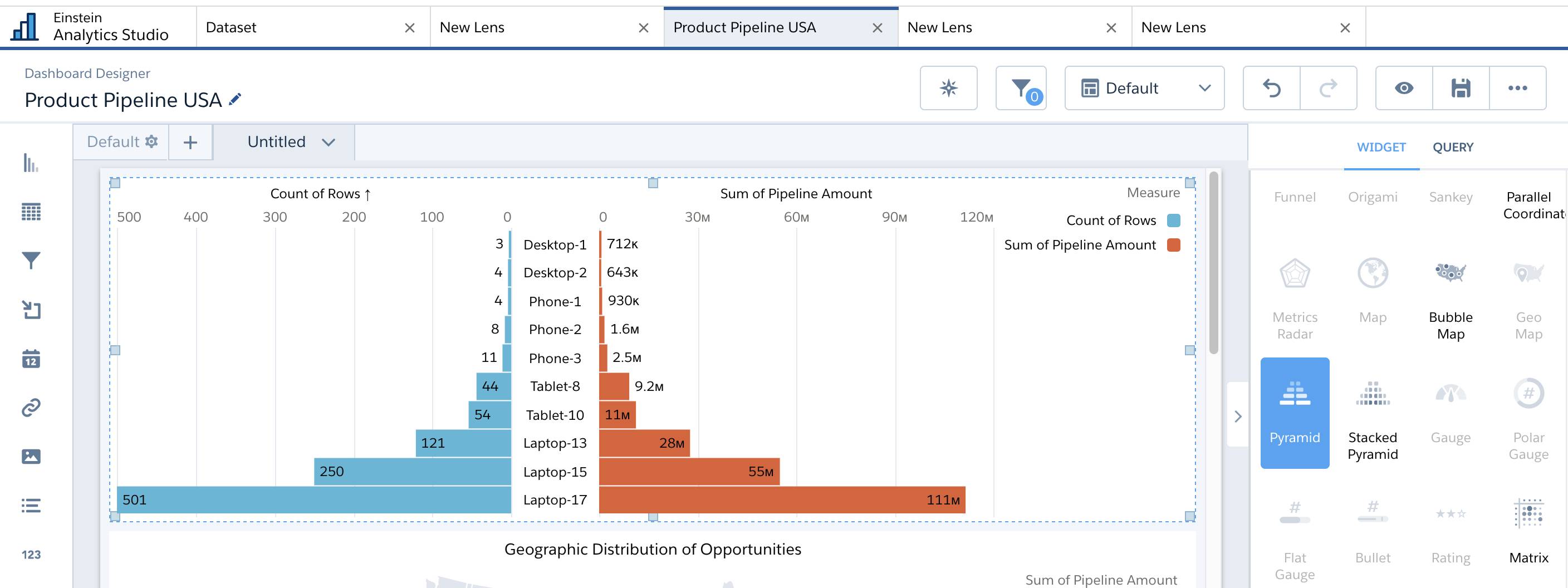
Task: Select the Matrix chart type
Action: (1530, 530)
